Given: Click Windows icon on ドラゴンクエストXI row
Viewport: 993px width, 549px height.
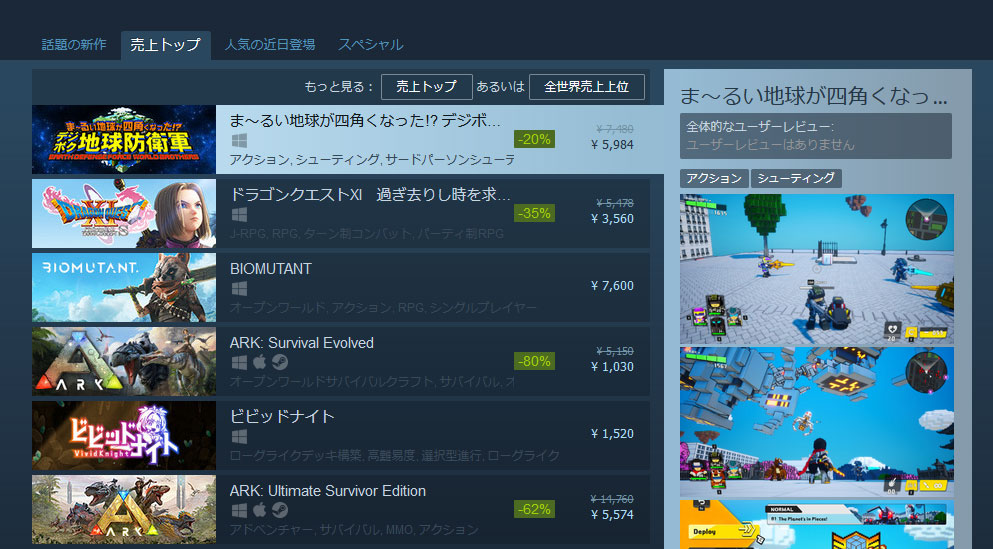Looking at the screenshot, I should tap(239, 215).
